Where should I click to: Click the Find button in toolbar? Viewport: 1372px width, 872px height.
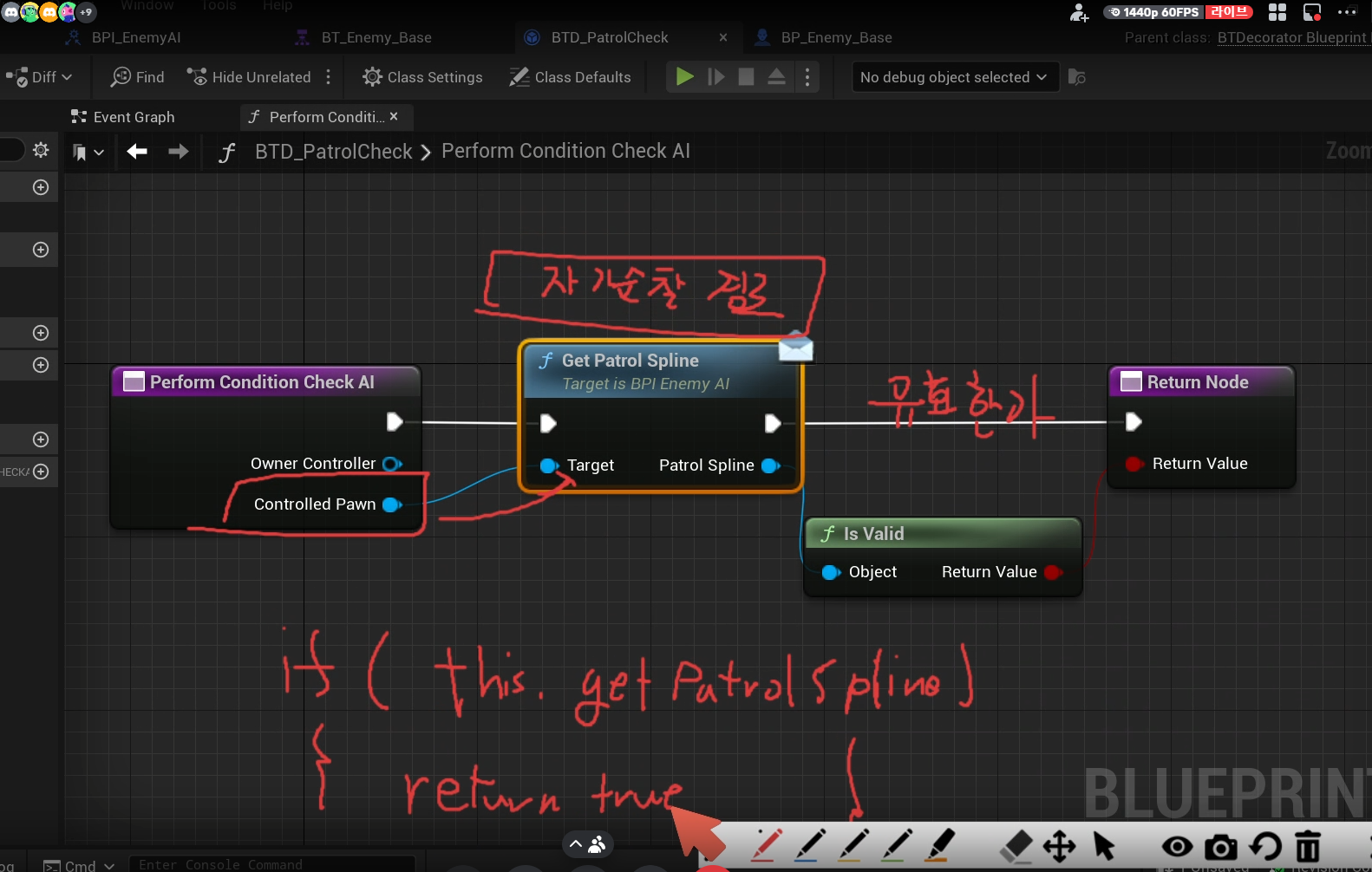[138, 77]
